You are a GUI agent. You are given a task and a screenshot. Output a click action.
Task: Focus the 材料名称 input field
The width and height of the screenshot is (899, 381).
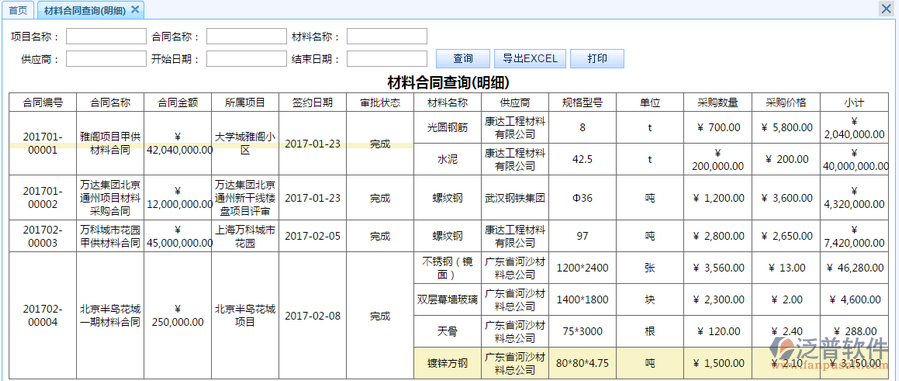[387, 37]
